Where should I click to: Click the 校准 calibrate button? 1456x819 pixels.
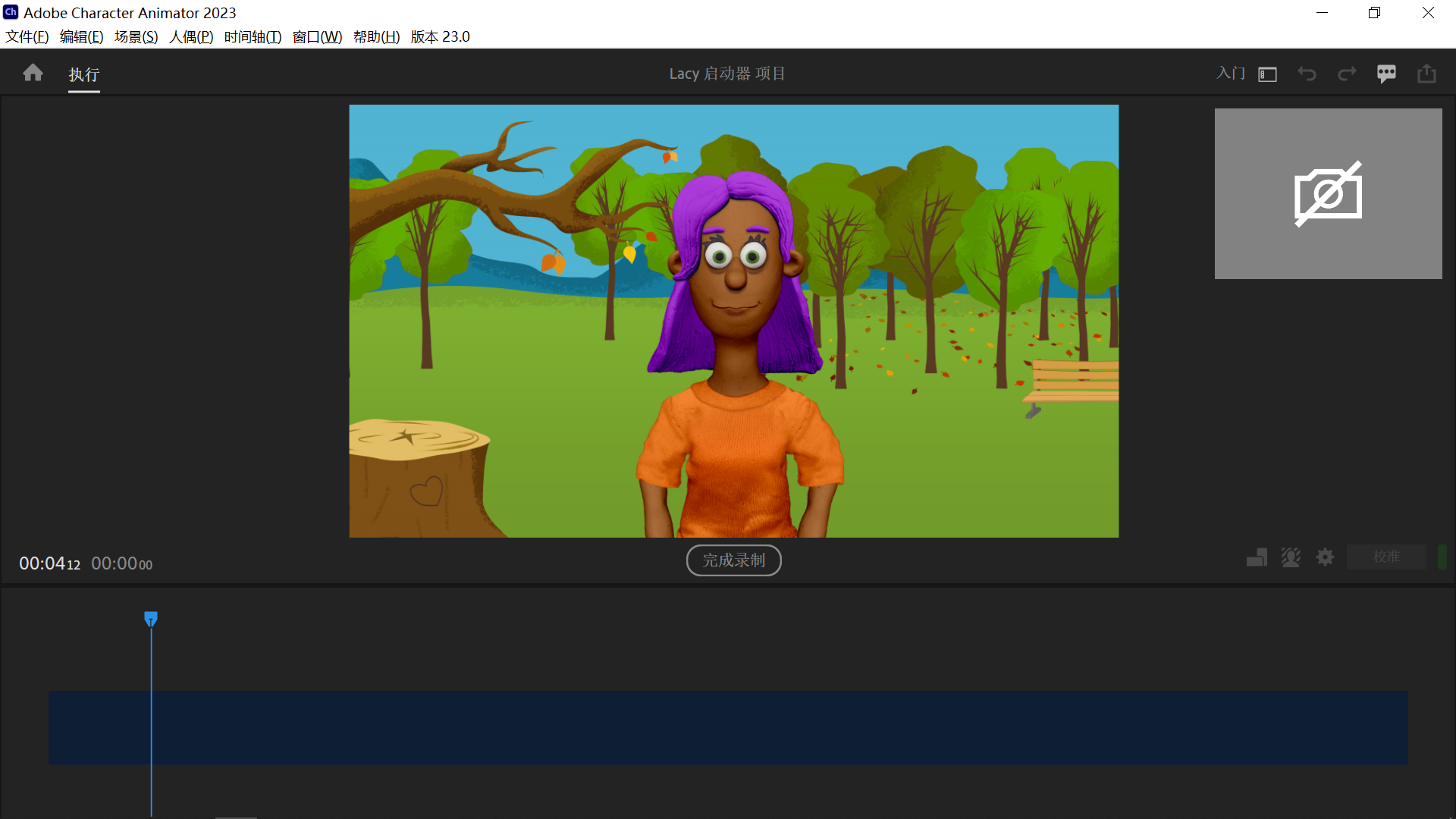pos(1386,557)
